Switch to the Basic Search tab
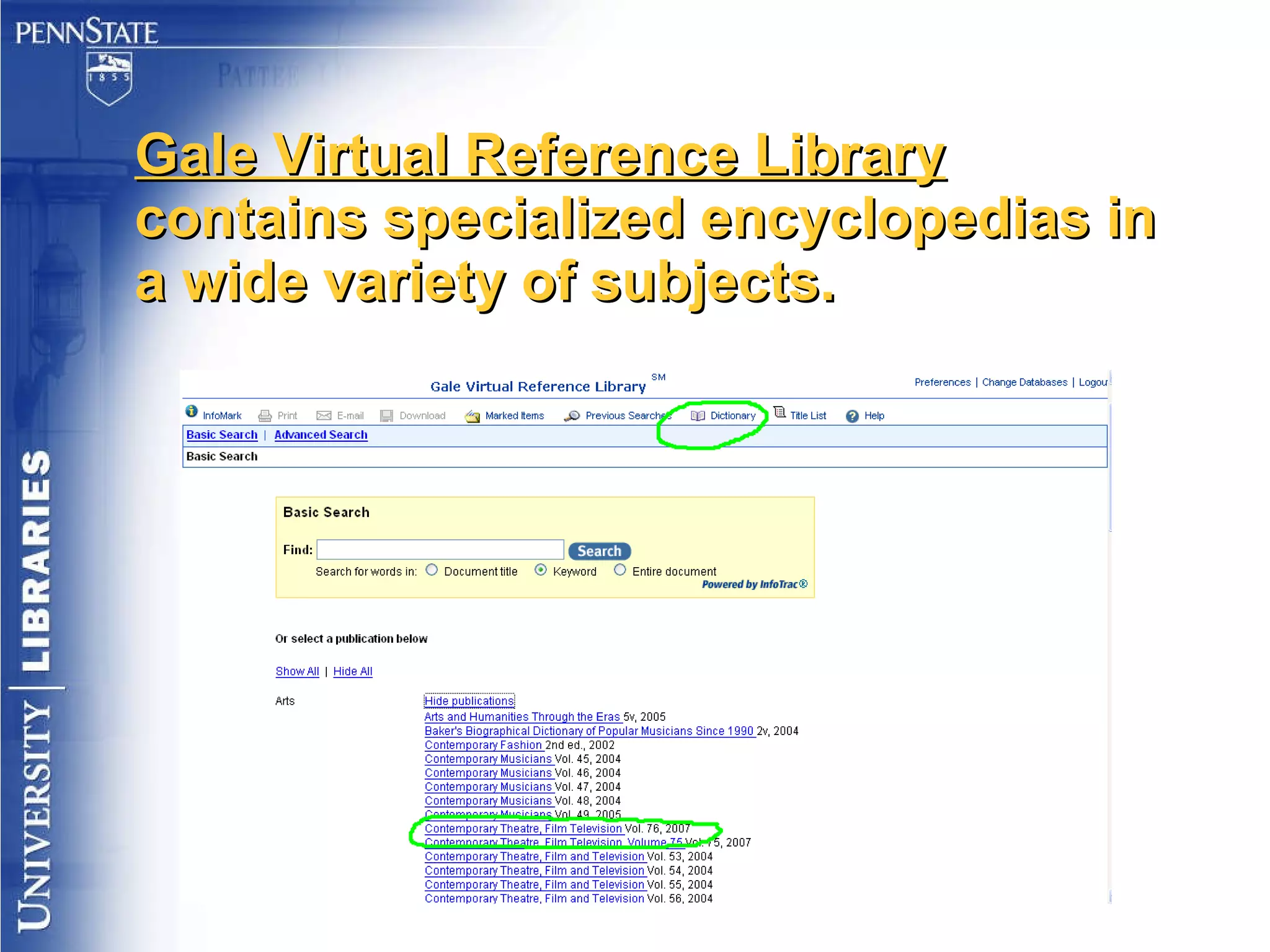This screenshot has height=952, width=1270. pyautogui.click(x=222, y=435)
